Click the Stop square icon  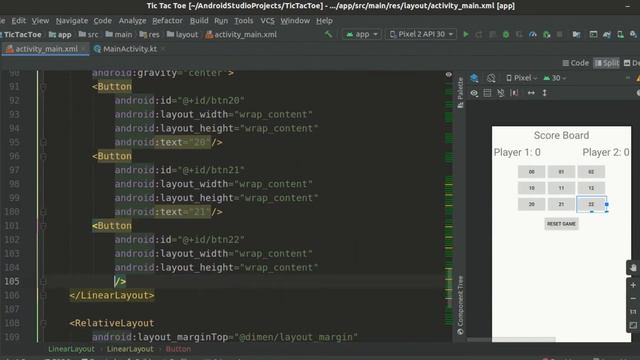[x=560, y=35]
